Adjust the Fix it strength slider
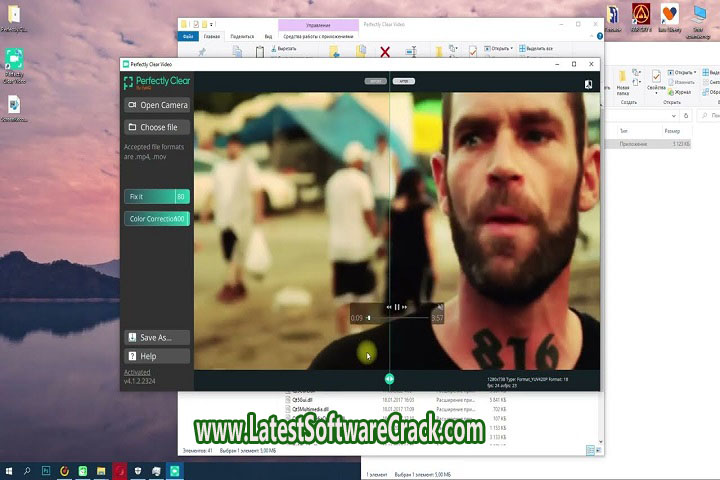The height and width of the screenshot is (480, 720). click(x=157, y=197)
